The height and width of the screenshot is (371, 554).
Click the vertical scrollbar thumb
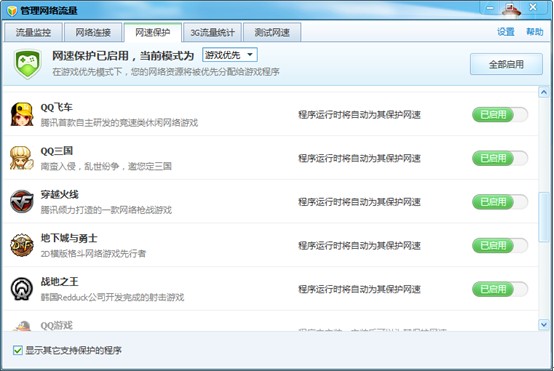[543, 217]
